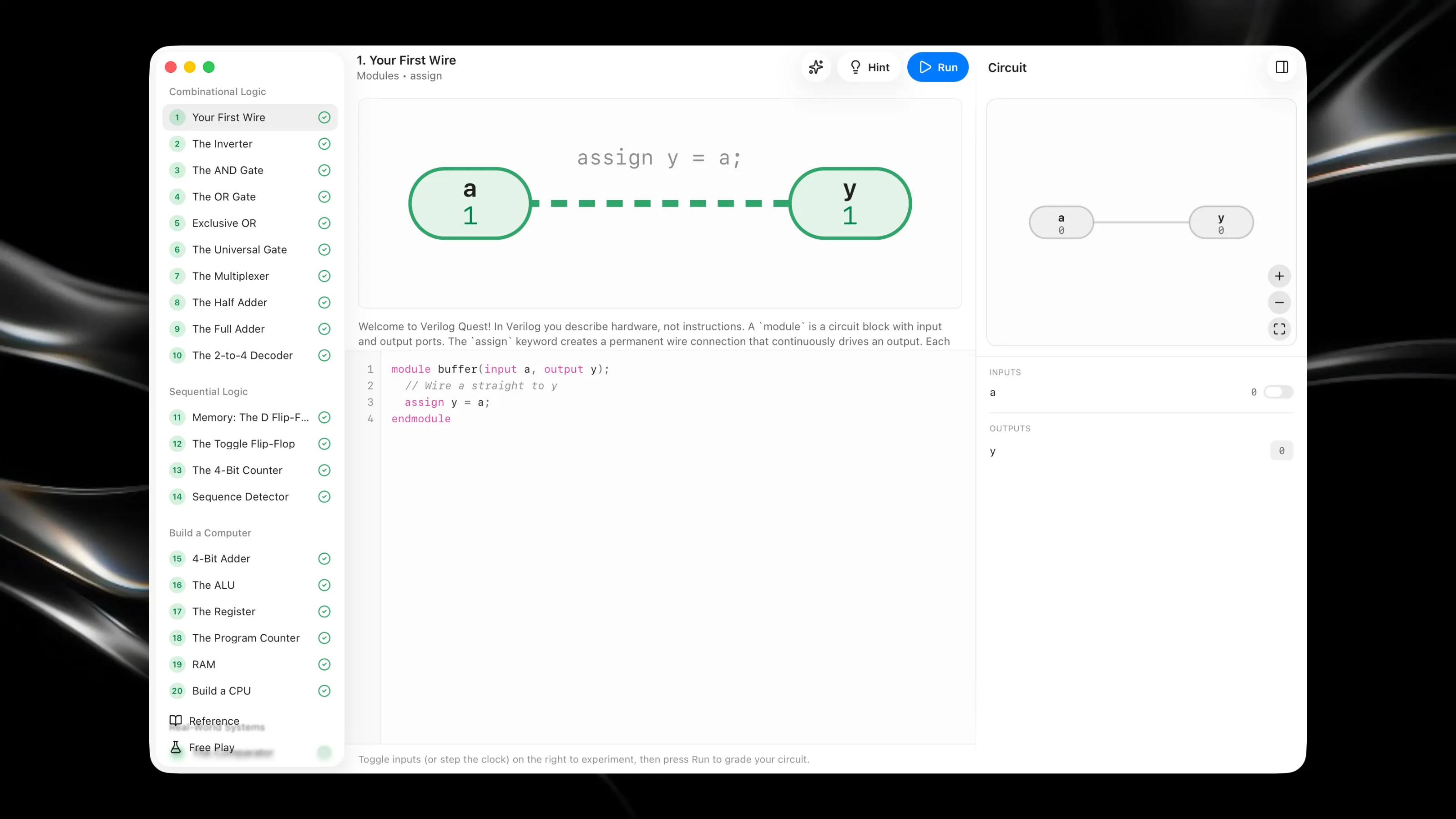Click the Sequential Logic section header
The width and height of the screenshot is (1456, 819).
[x=208, y=392]
